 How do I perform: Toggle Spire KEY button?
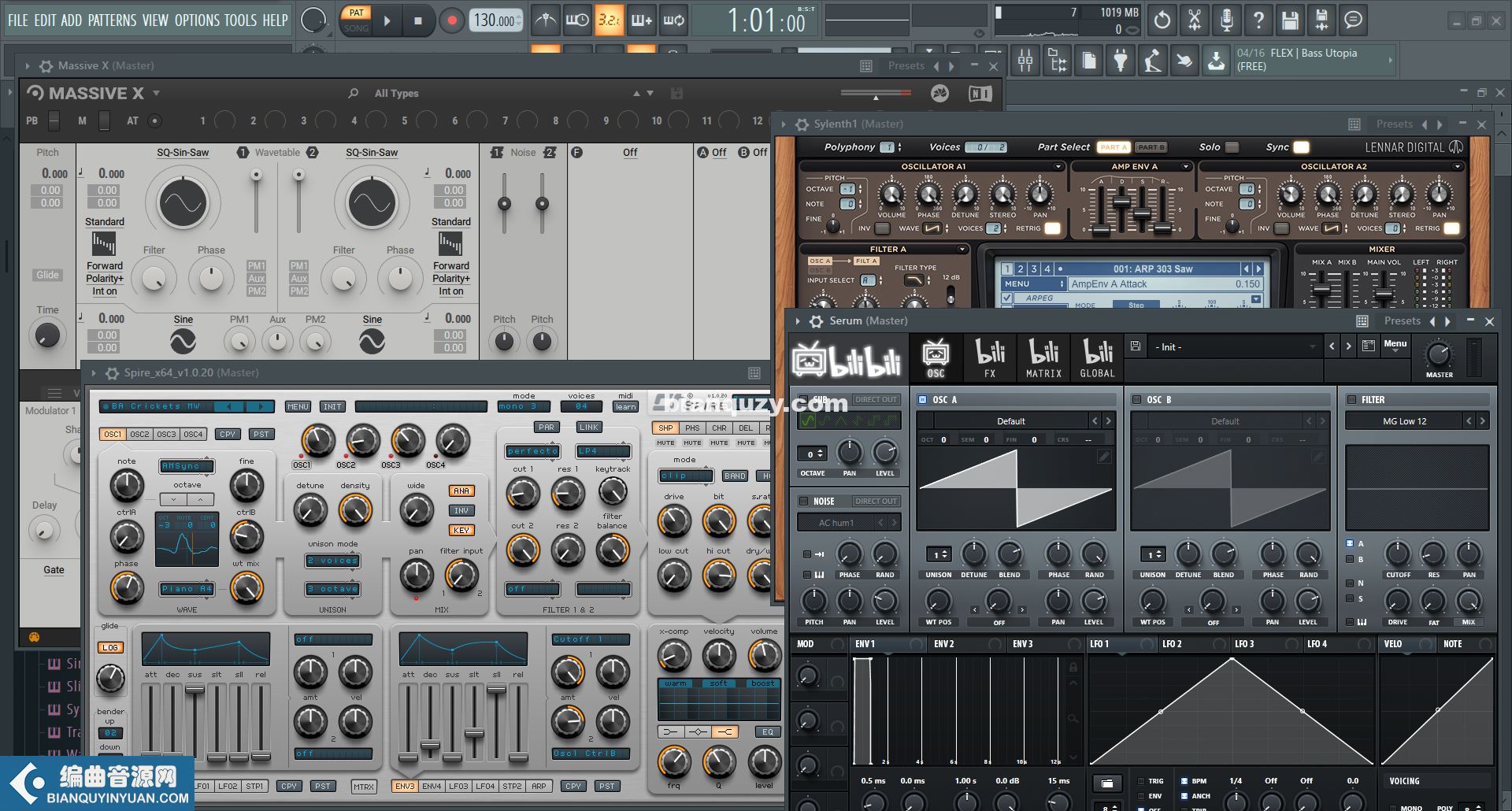[461, 530]
